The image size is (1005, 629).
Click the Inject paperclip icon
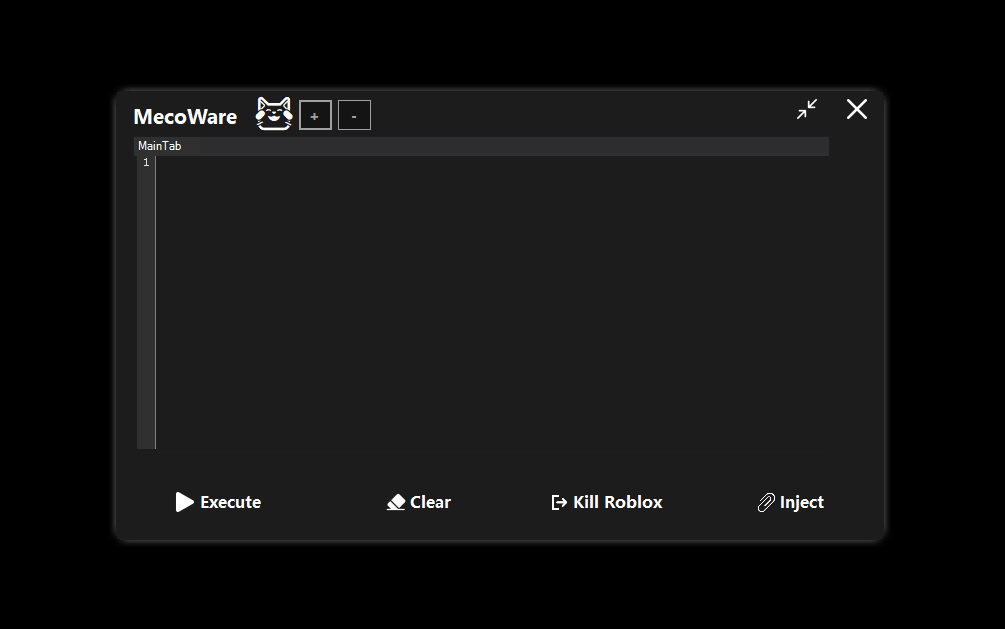pos(767,502)
